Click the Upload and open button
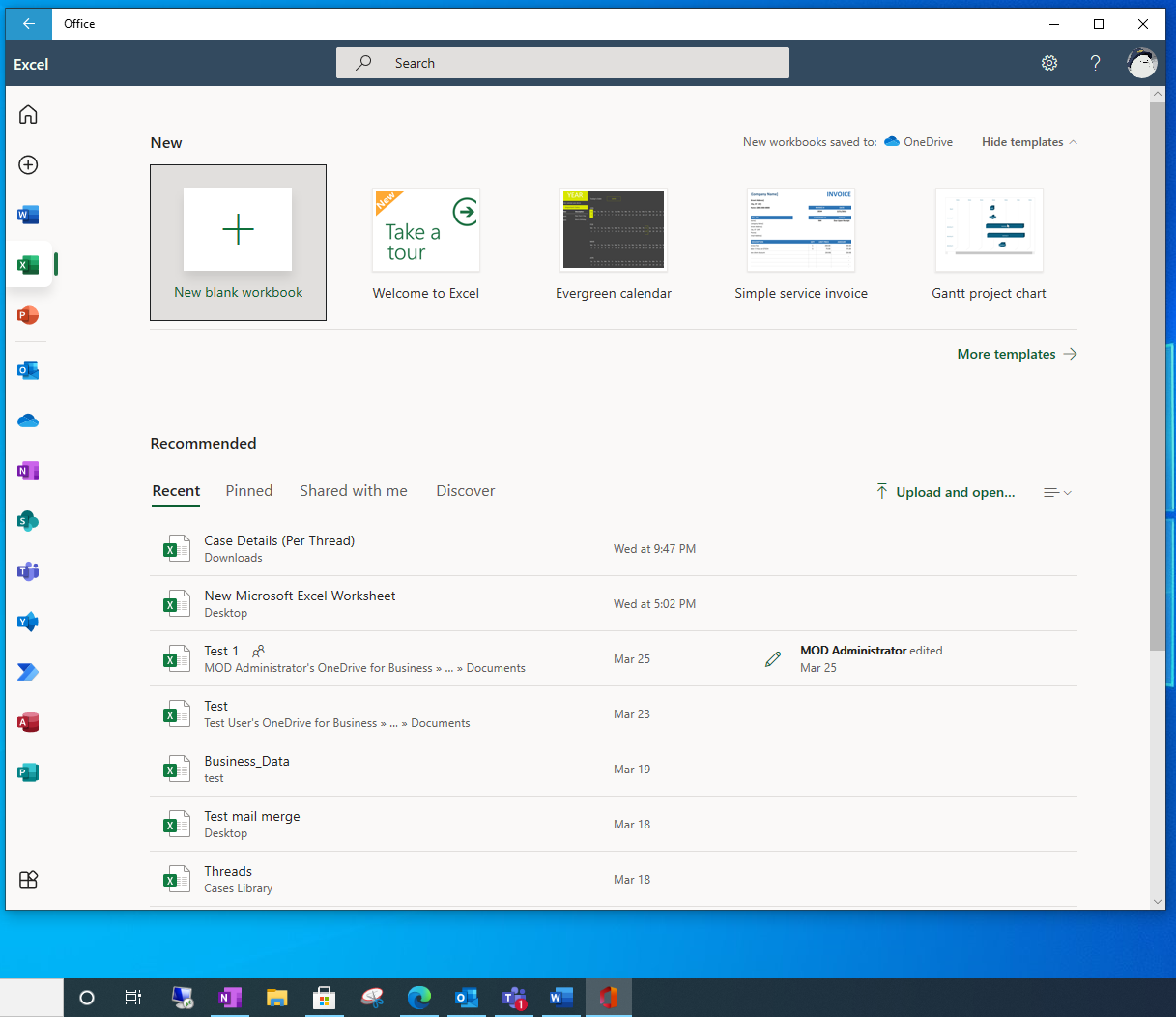Image resolution: width=1176 pixels, height=1017 pixels. tap(945, 492)
